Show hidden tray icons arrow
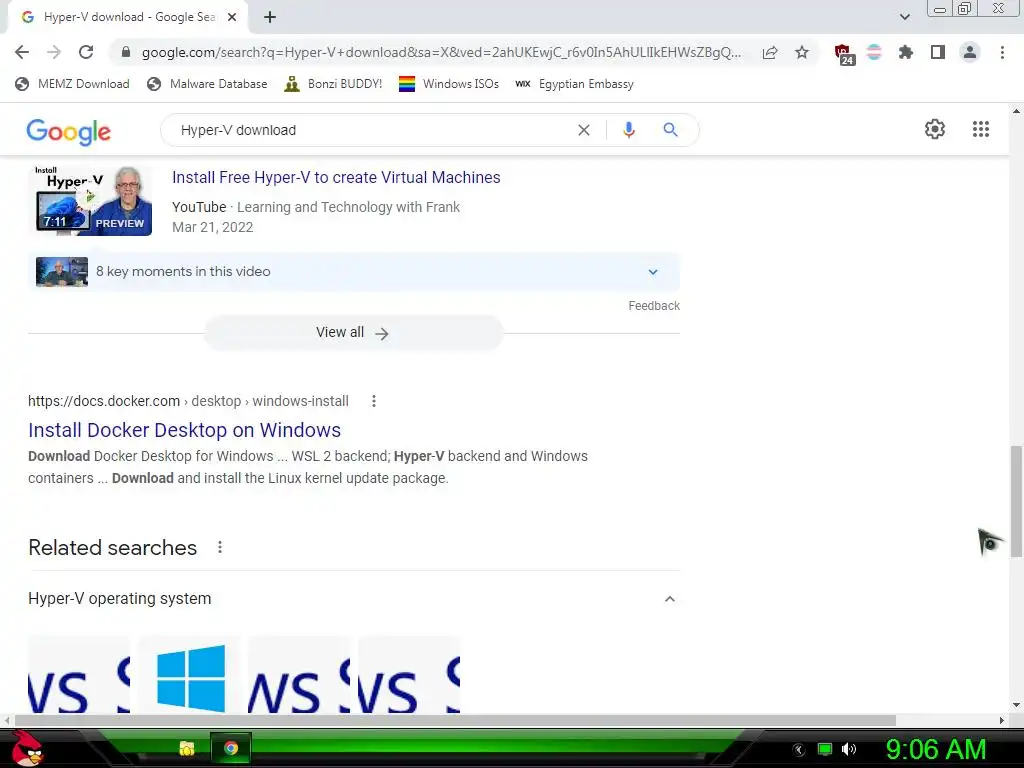1024x768 pixels. (x=799, y=750)
